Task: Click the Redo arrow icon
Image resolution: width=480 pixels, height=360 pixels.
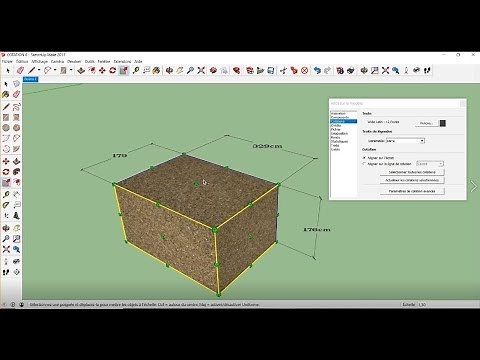Action: (x=328, y=70)
